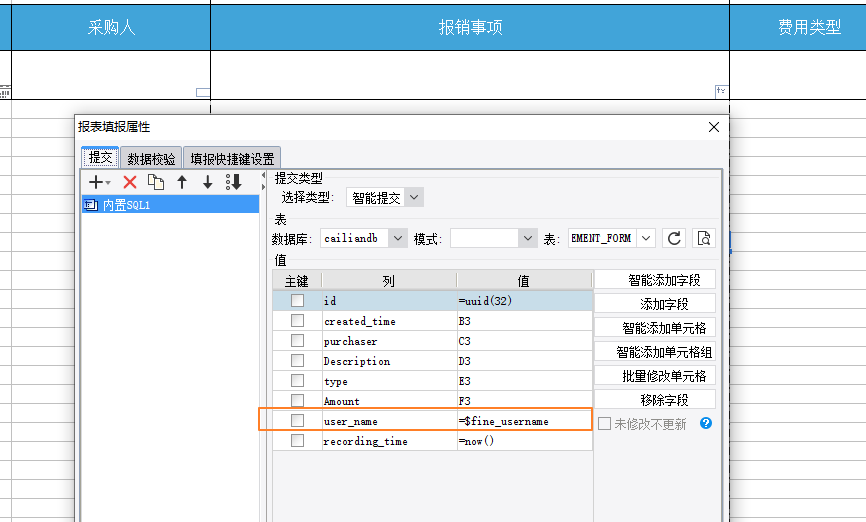Image resolution: width=866 pixels, height=522 pixels.
Task: Select user_name column cell
Action: [389, 421]
